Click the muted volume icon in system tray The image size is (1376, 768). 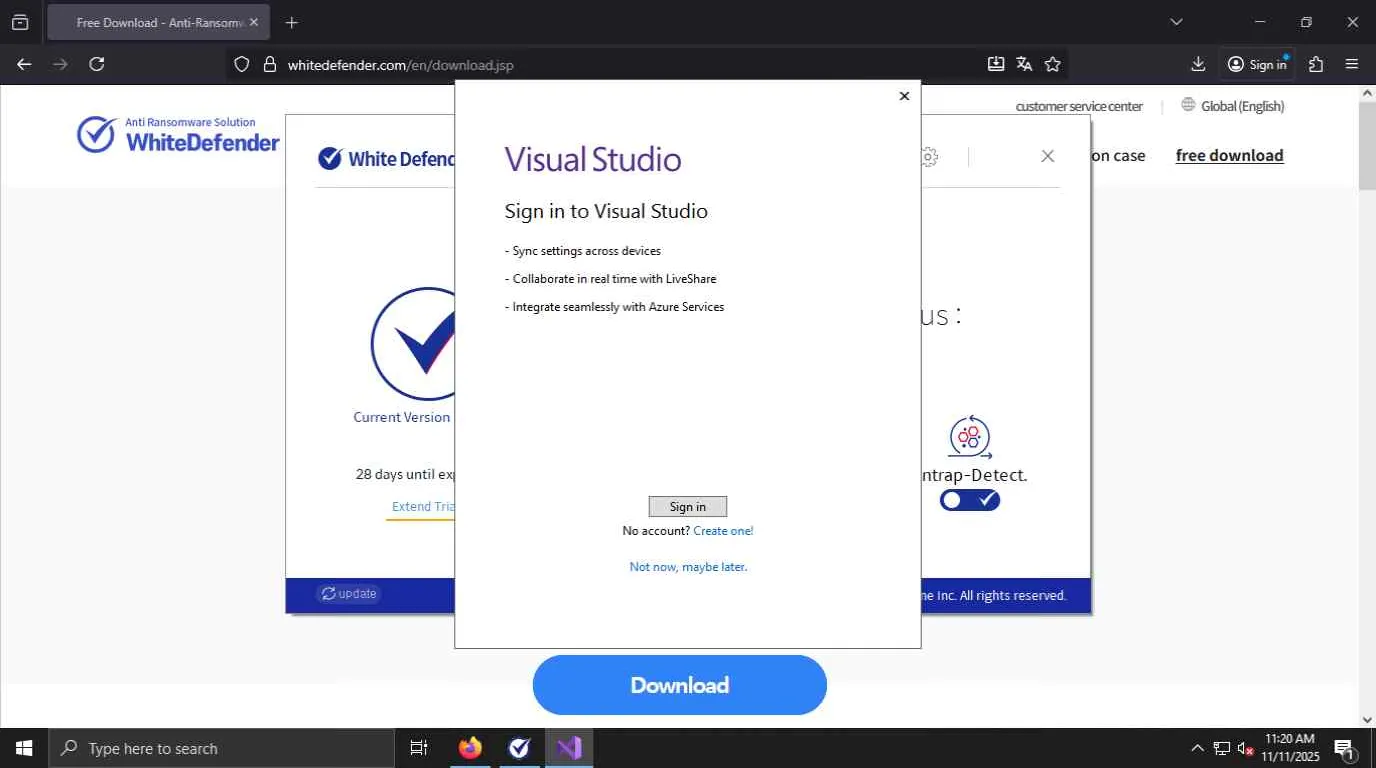(1246, 748)
